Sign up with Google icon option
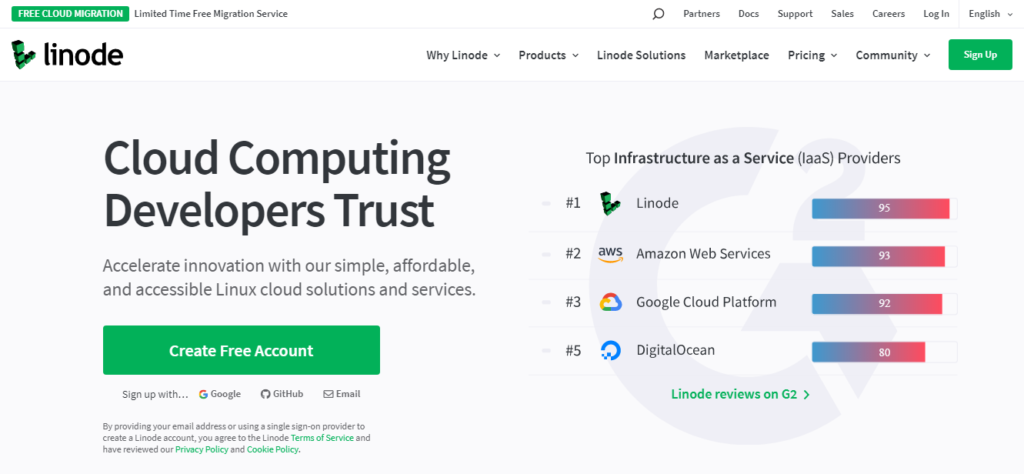The width and height of the screenshot is (1024, 474). [220, 394]
